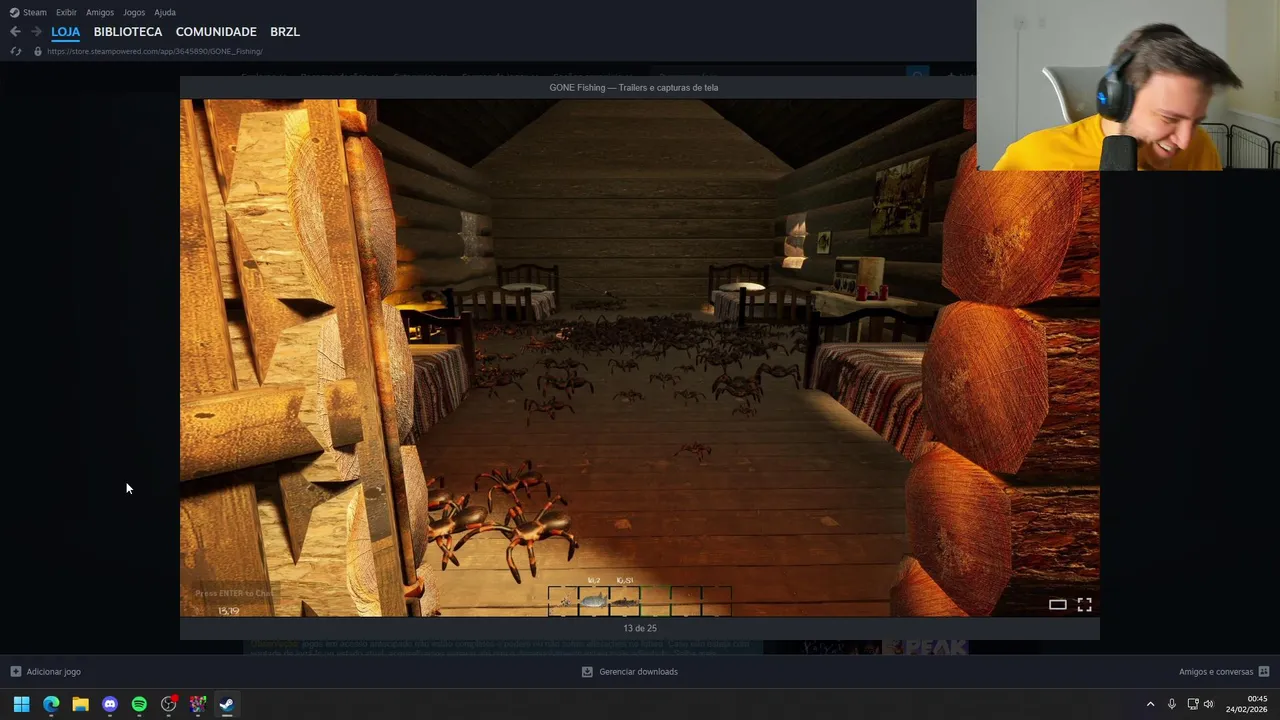Open Amigos e conversas
This screenshot has width=1280, height=720.
point(1216,672)
